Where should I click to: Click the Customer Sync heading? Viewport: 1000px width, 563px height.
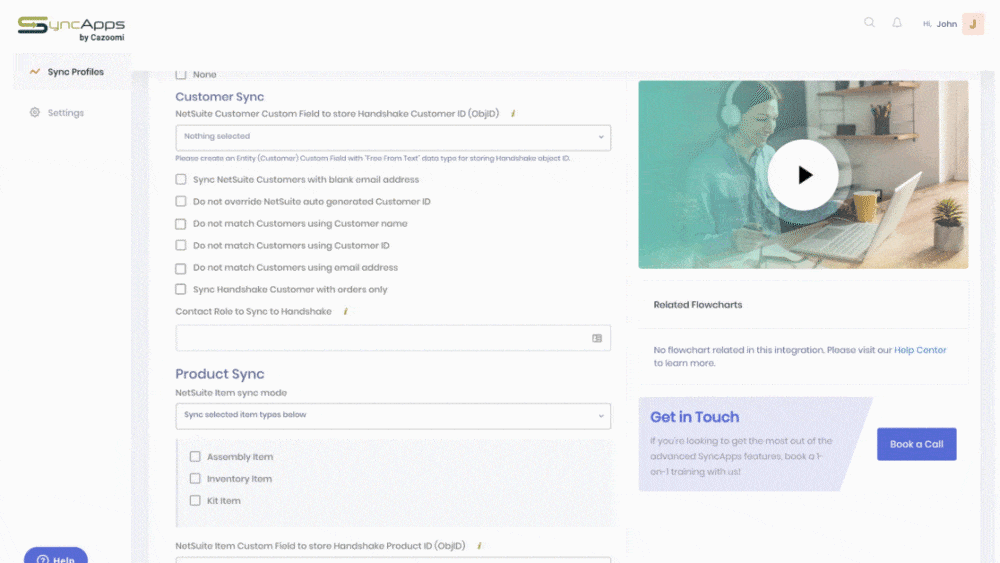pos(219,97)
